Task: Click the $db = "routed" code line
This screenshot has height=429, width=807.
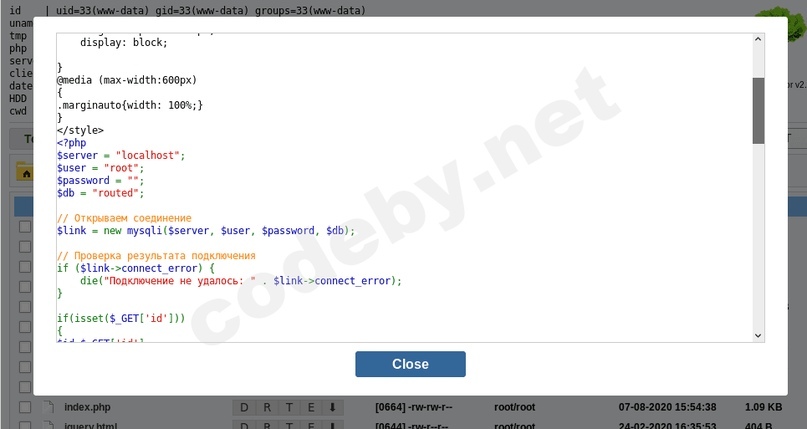Action: pyautogui.click(x=100, y=193)
